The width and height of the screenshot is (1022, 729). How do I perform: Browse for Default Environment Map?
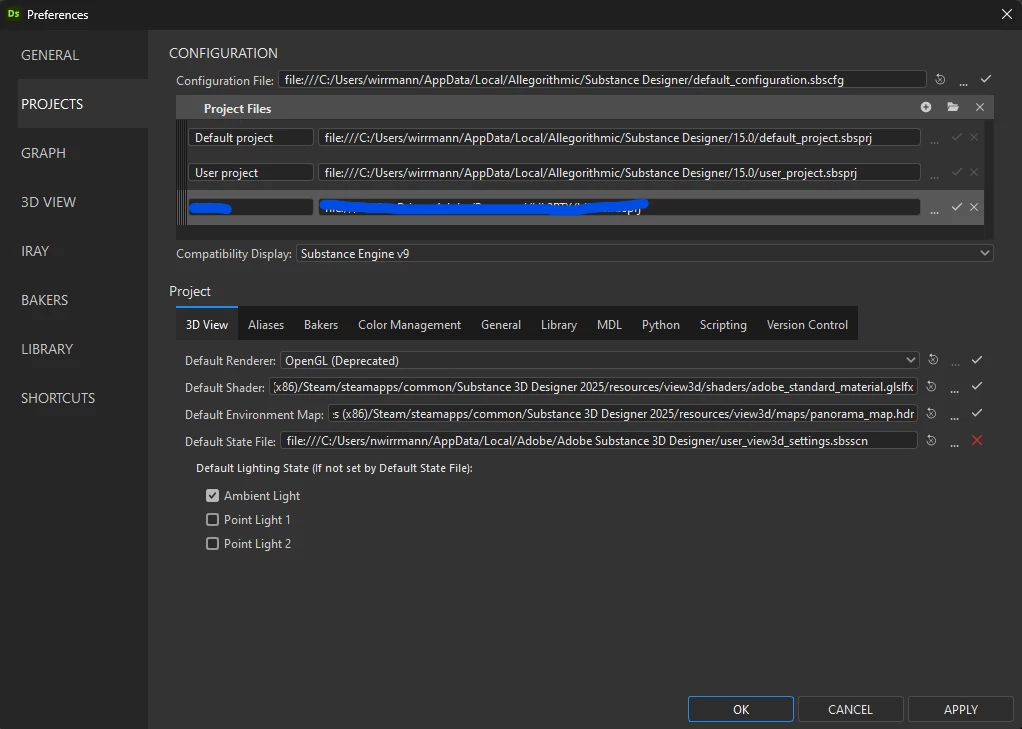click(x=954, y=416)
